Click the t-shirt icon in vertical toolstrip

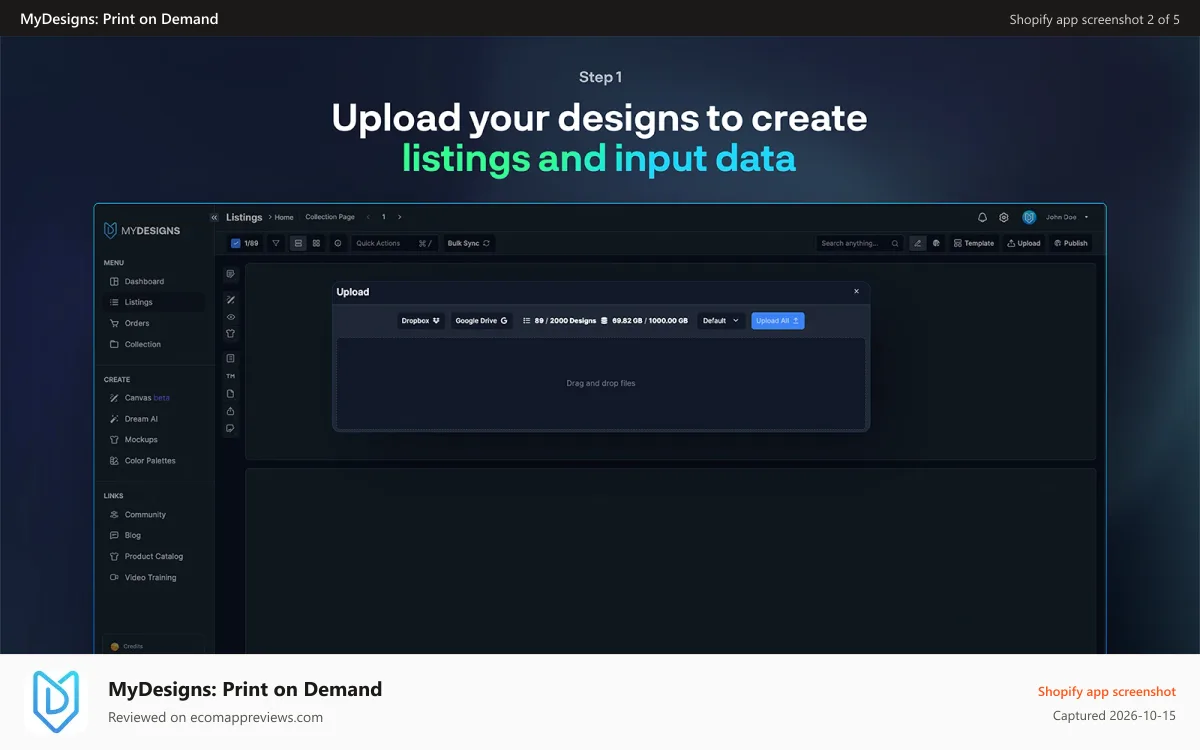pos(230,334)
